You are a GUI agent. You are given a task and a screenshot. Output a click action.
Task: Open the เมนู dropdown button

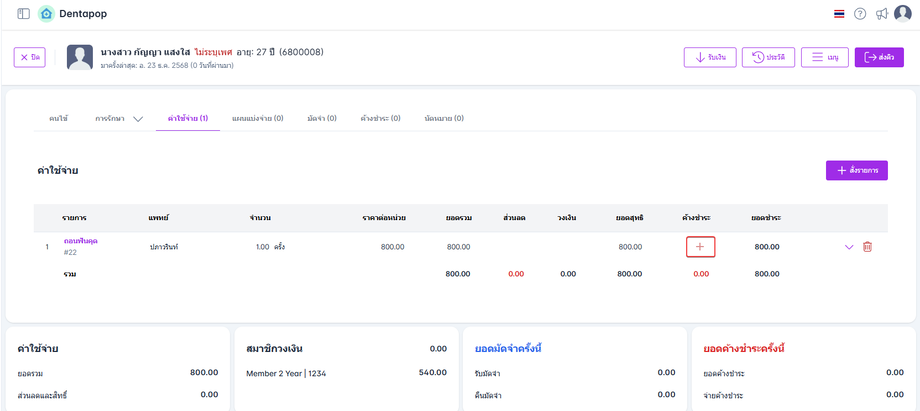tap(824, 57)
